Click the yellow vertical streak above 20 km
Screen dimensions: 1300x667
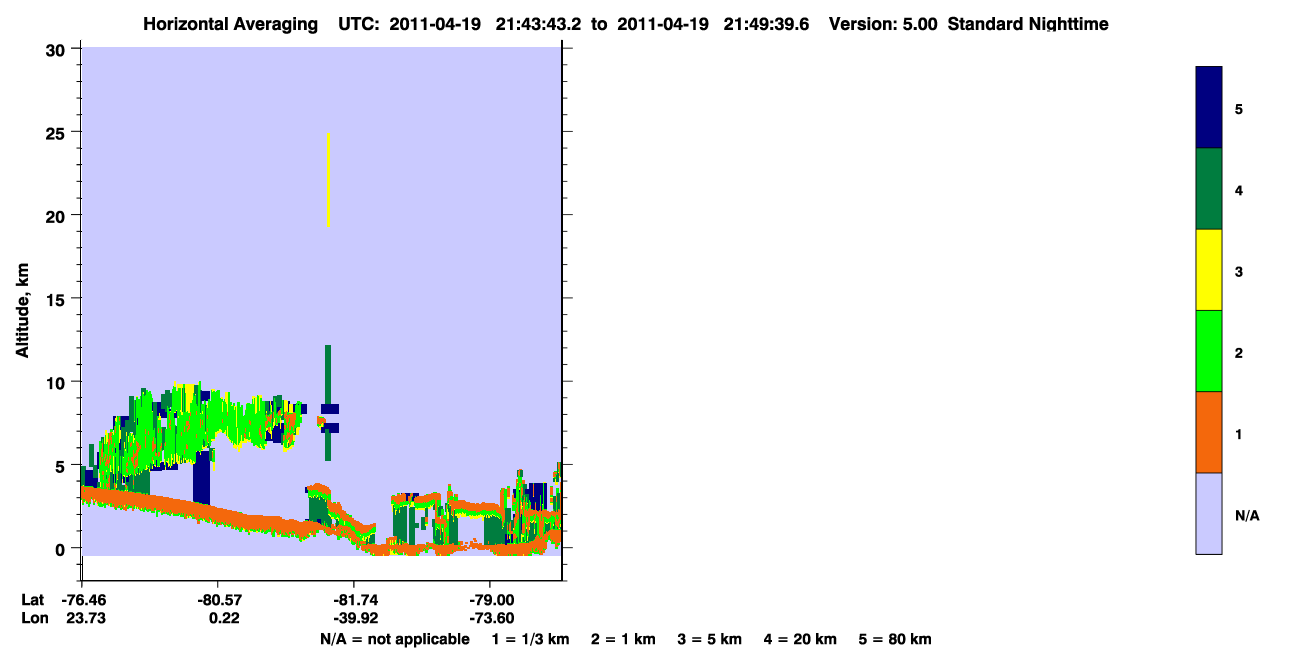328,180
